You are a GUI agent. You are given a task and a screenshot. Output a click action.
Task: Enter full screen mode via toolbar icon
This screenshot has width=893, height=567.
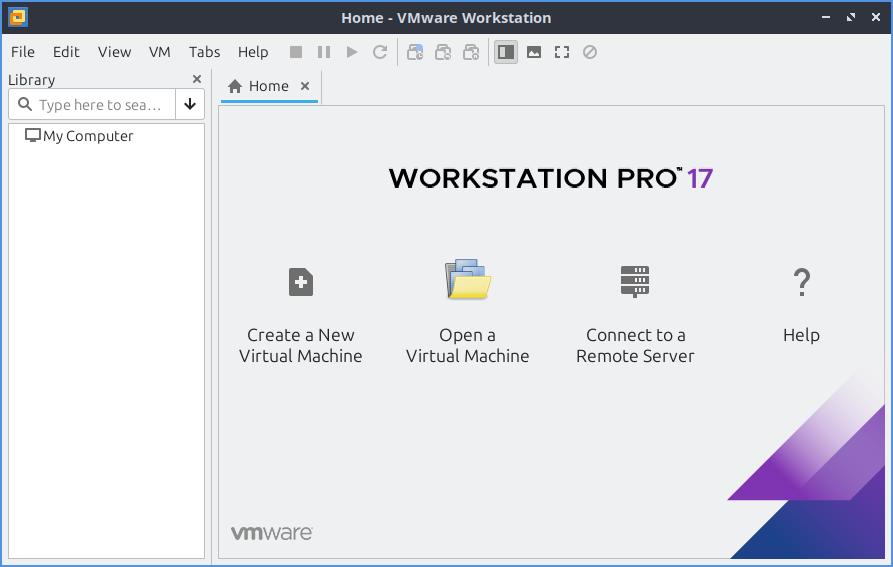tap(562, 52)
